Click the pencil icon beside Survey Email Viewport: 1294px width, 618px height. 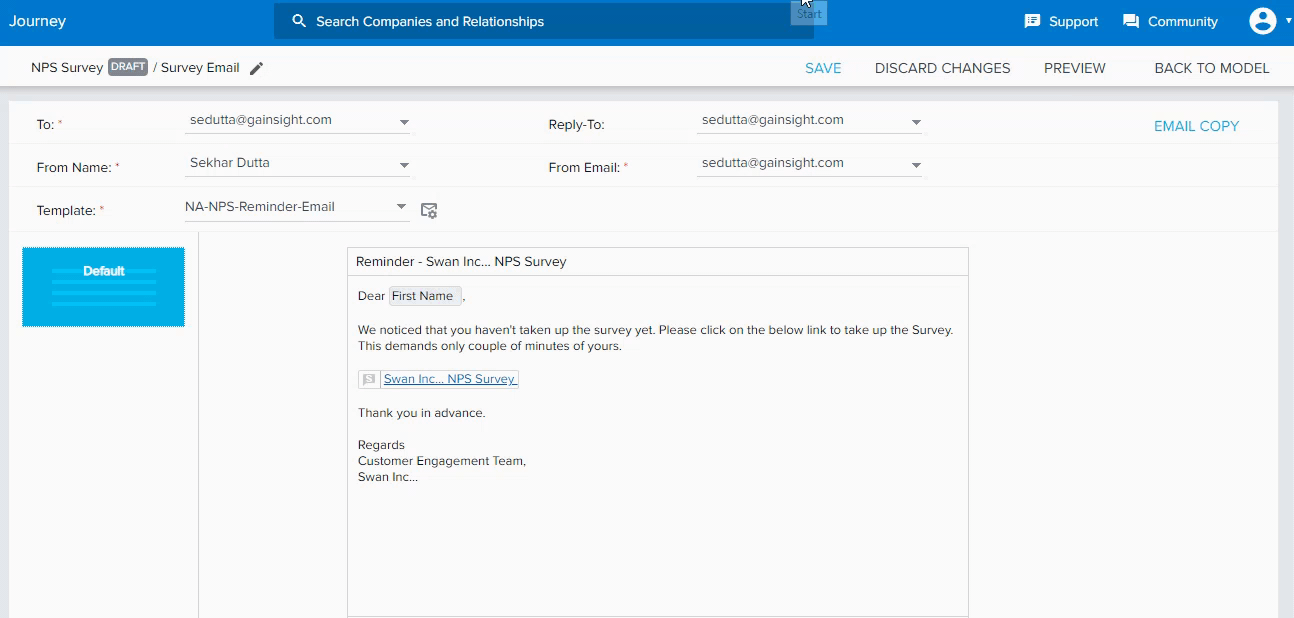(257, 67)
